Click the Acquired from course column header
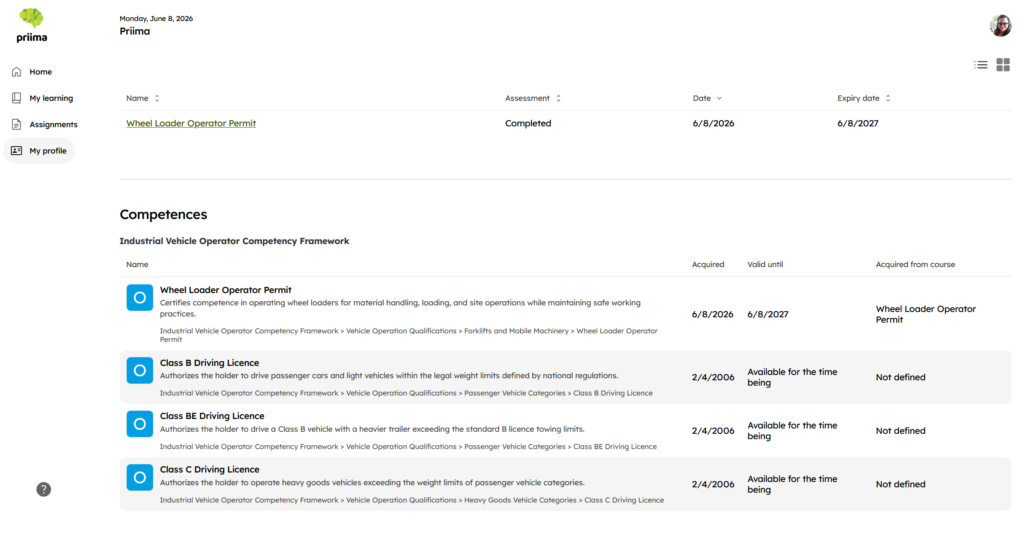Viewport: 1024px width, 533px height. 915,265
